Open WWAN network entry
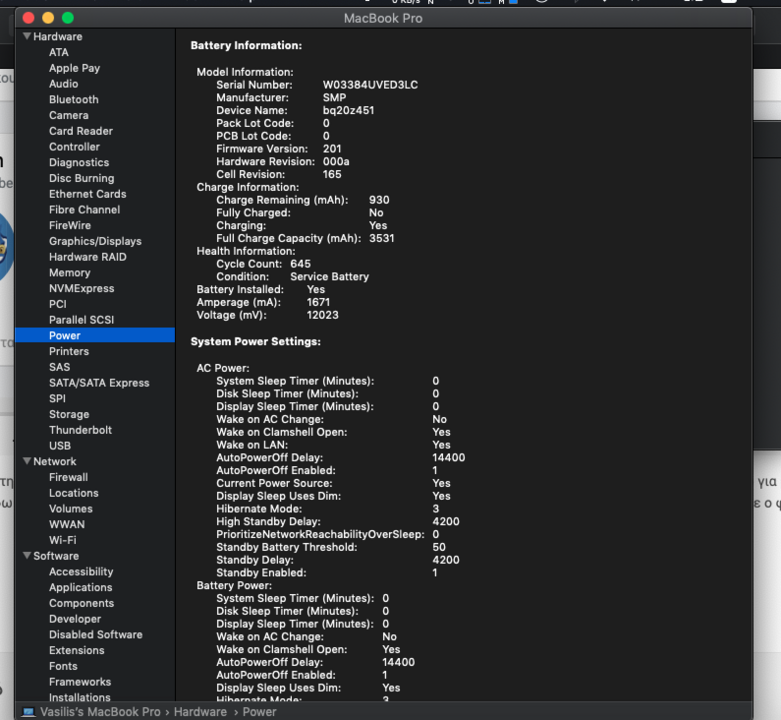Viewport: 781px width, 720px height. tap(67, 524)
